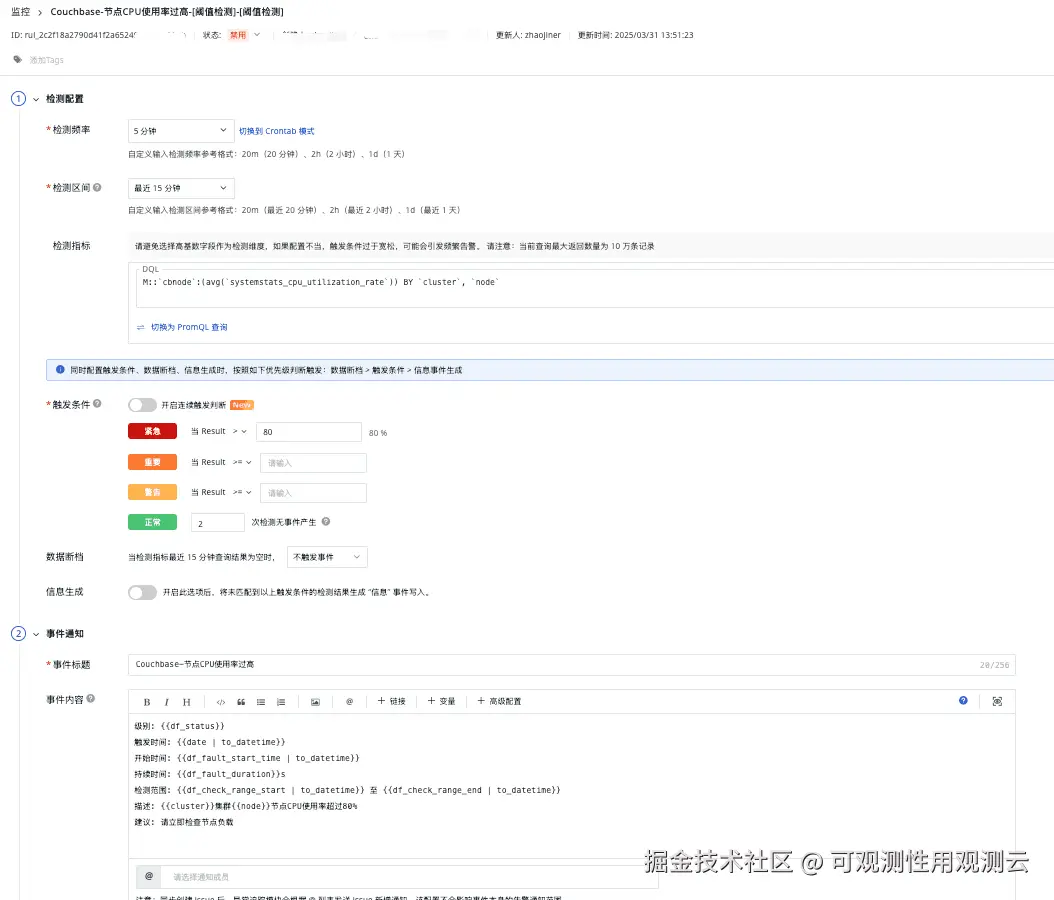Viewport: 1054px width, 900px height.
Task: Click the 切换为 PromQL 查询 link
Action: [189, 327]
